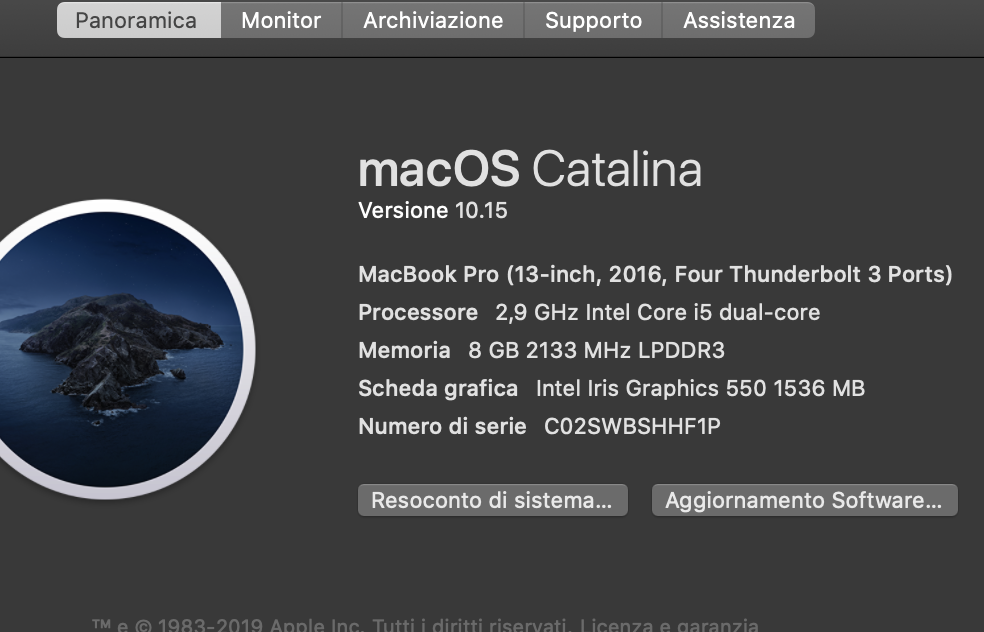This screenshot has height=632, width=984.
Task: Show the Assistenza tab
Action: point(739,20)
